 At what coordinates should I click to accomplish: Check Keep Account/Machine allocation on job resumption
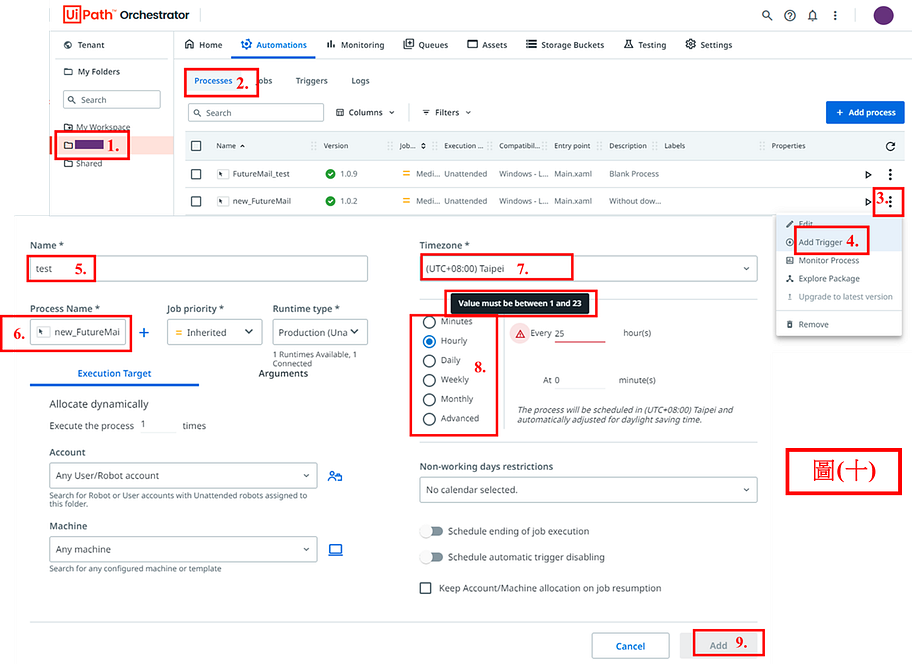pos(426,588)
